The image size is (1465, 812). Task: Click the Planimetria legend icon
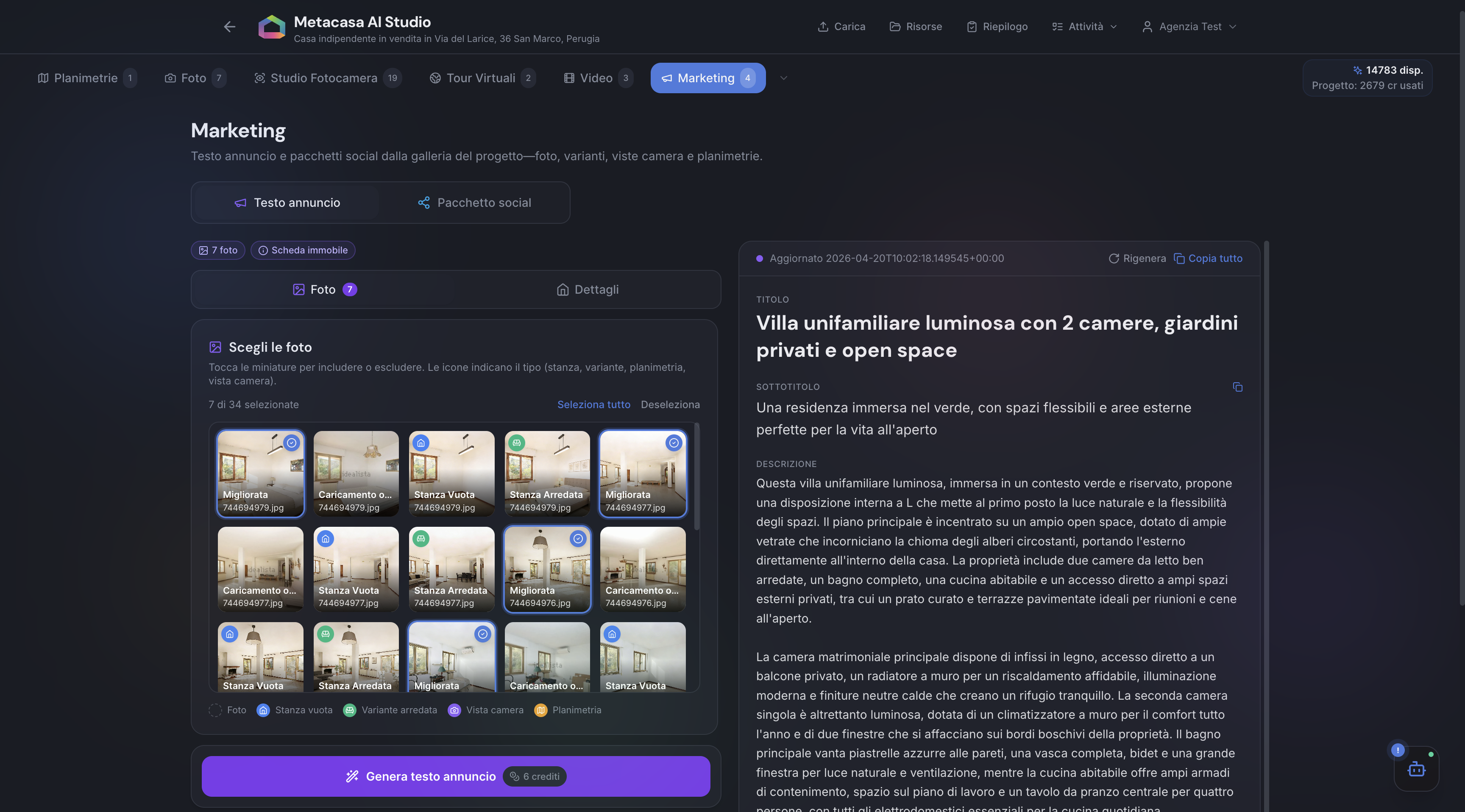(540, 709)
